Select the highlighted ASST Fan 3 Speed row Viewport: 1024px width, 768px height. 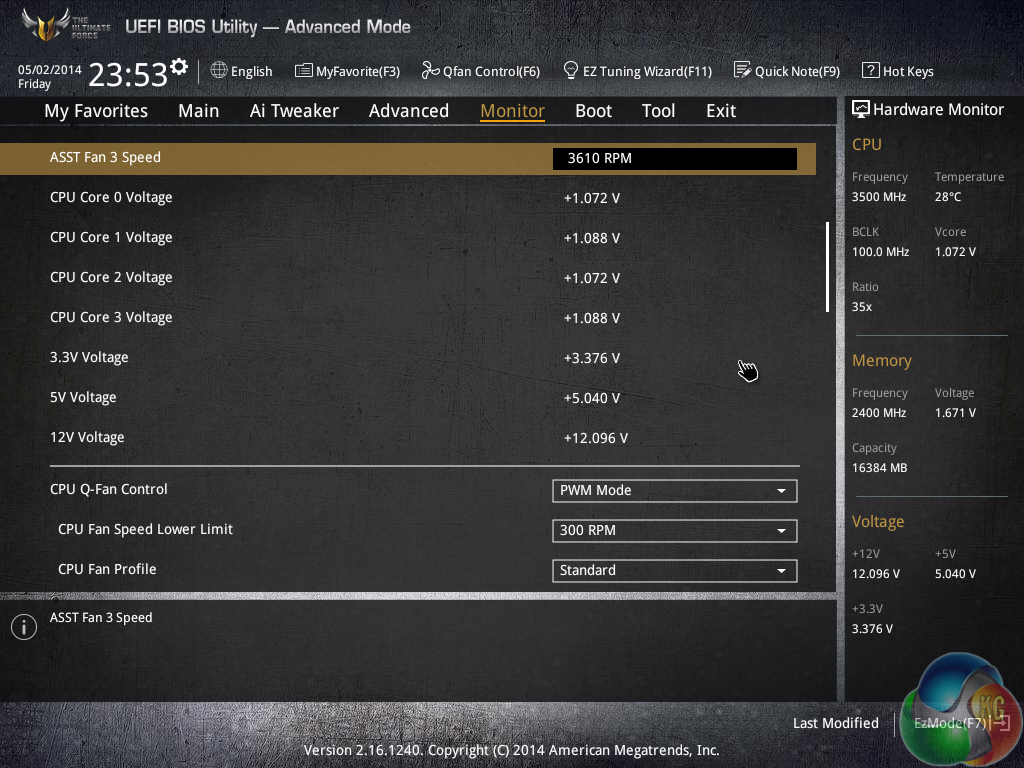pyautogui.click(x=300, y=158)
